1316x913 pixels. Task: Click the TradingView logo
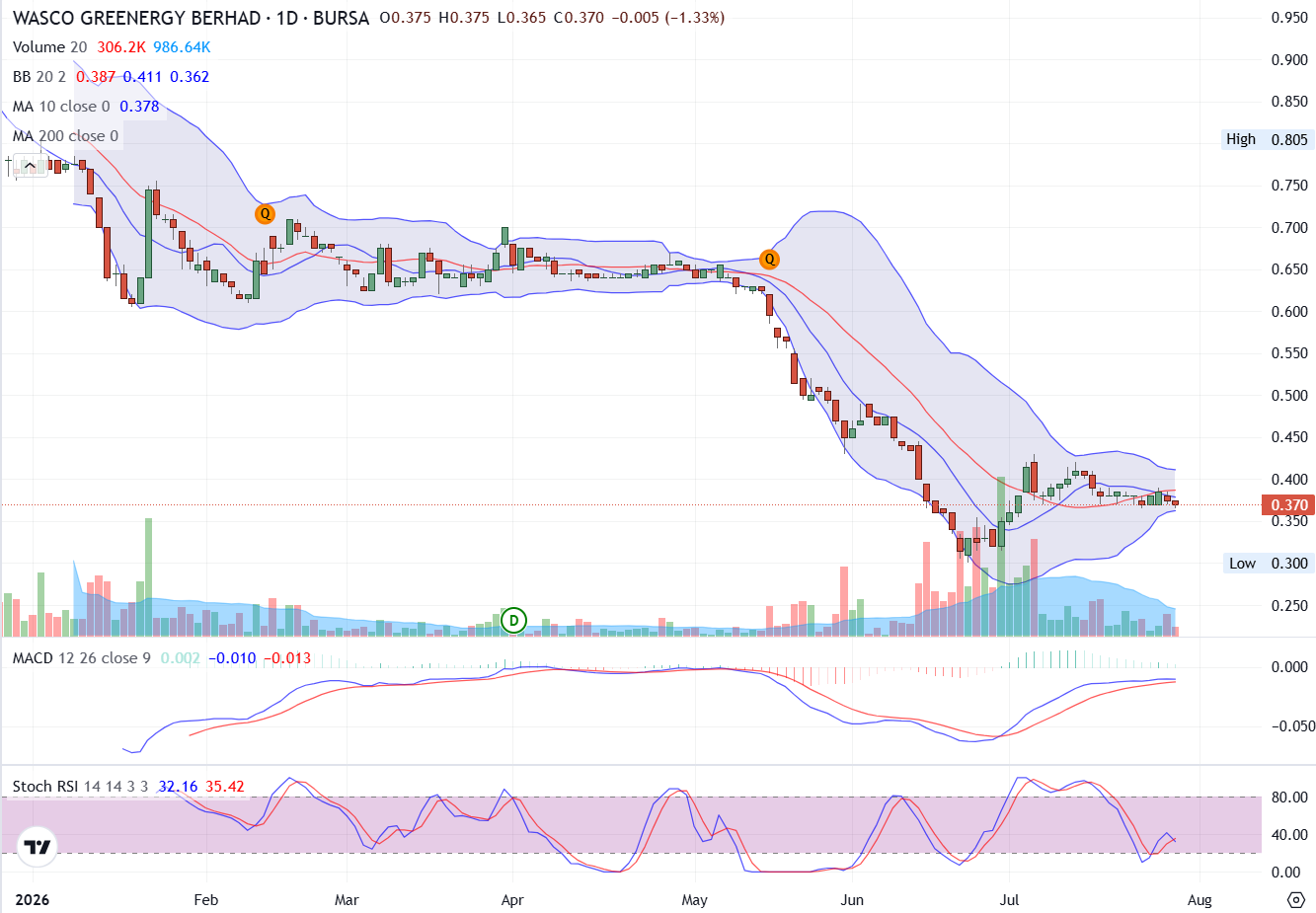coord(38,847)
